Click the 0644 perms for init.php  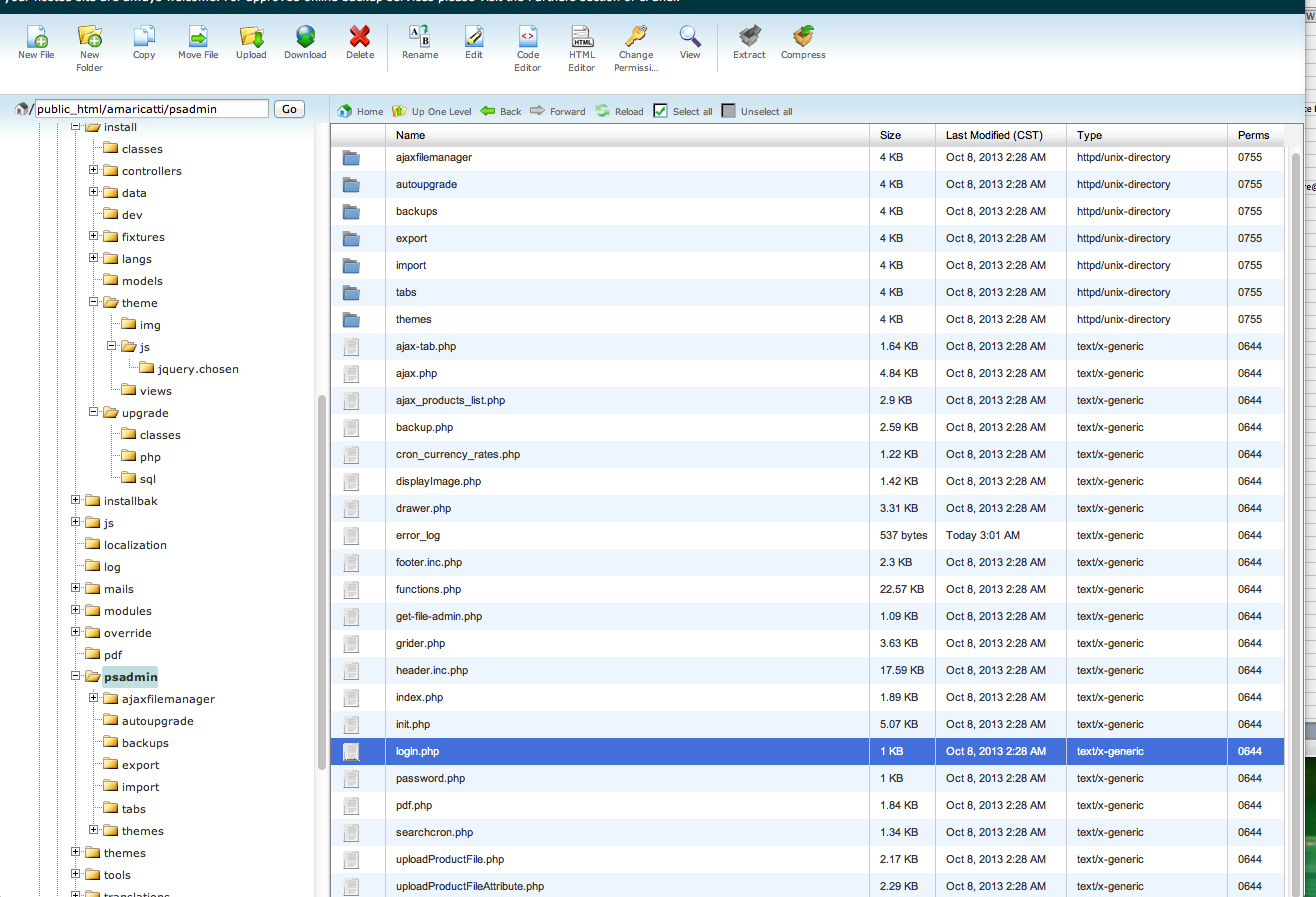pyautogui.click(x=1250, y=724)
